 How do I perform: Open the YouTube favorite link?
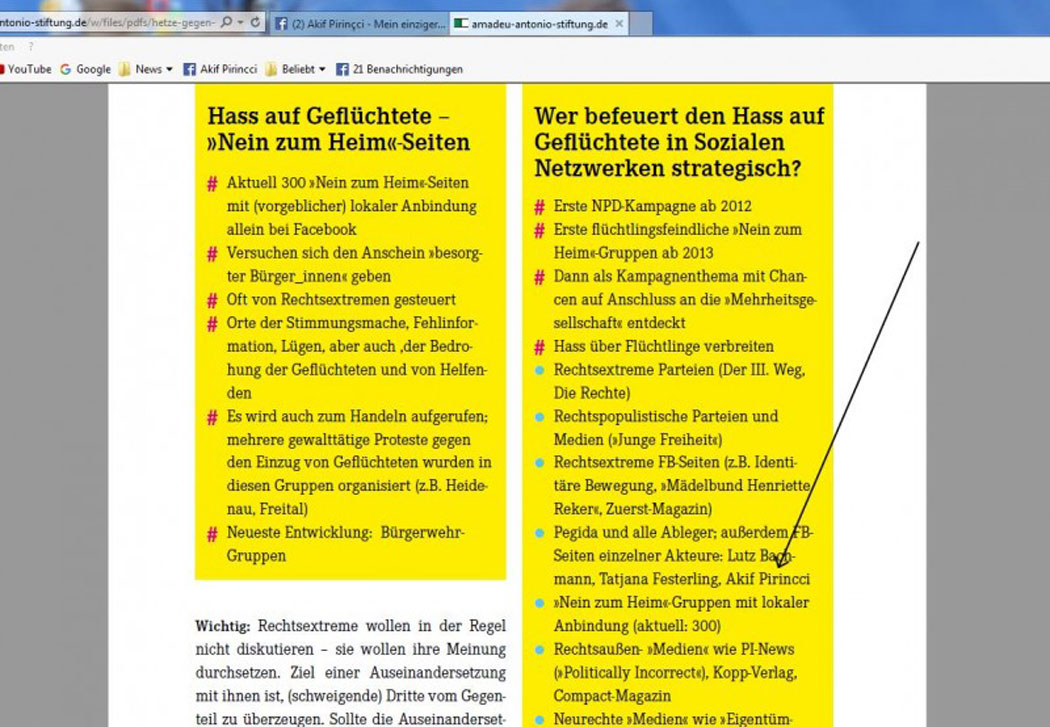click(x=24, y=69)
